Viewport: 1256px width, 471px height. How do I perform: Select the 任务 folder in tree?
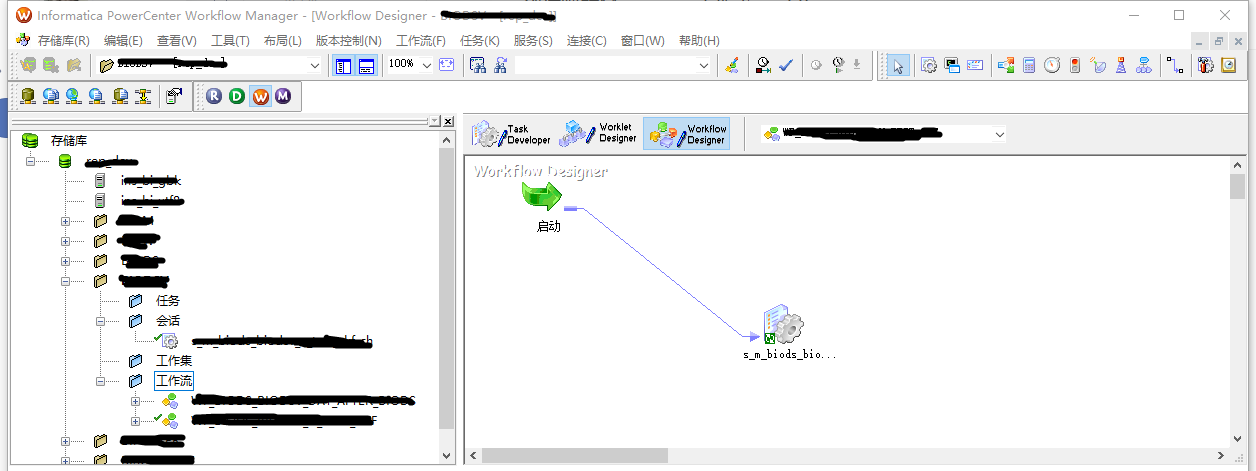[168, 301]
